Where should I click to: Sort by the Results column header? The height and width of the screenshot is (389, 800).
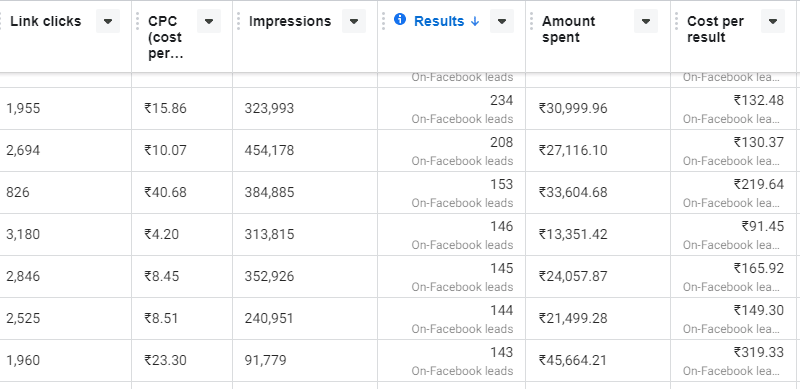click(439, 21)
